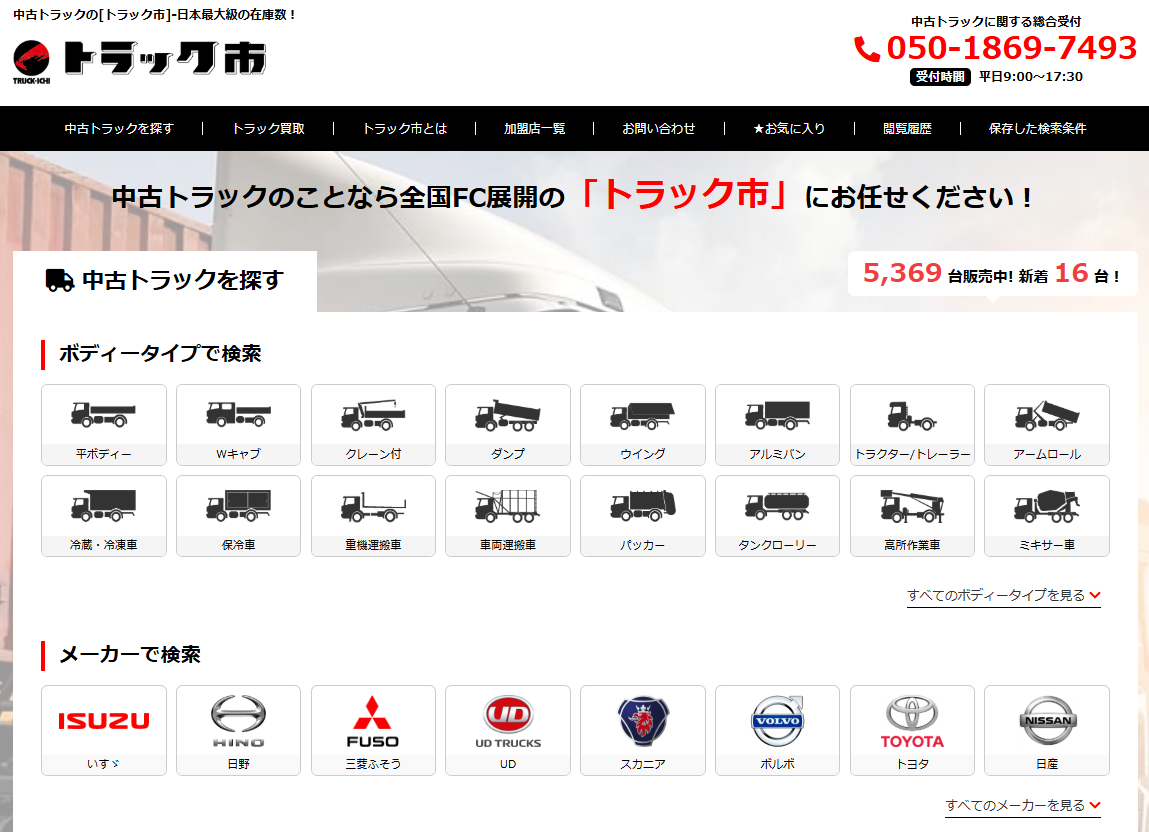
Task: Open the 中古トラックを探す menu item
Action: 119,128
